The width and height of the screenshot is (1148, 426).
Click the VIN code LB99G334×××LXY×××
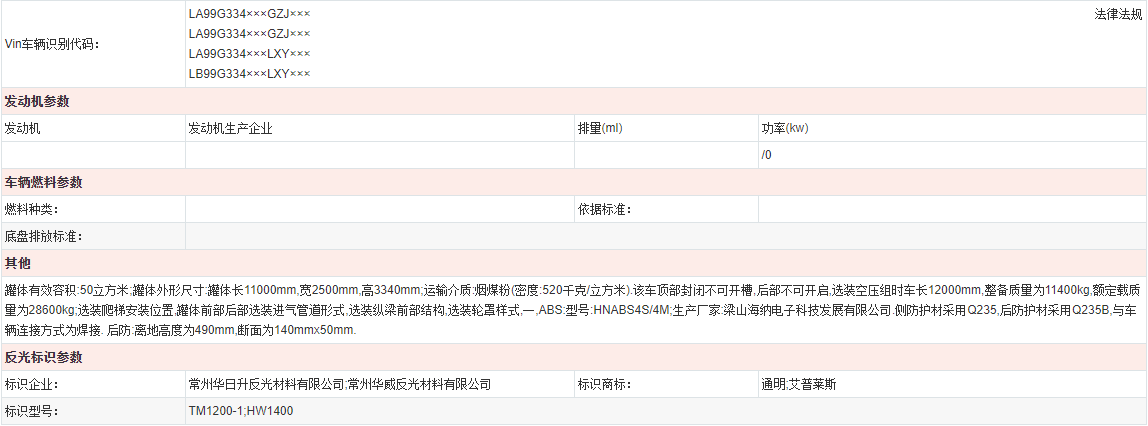pyautogui.click(x=249, y=74)
